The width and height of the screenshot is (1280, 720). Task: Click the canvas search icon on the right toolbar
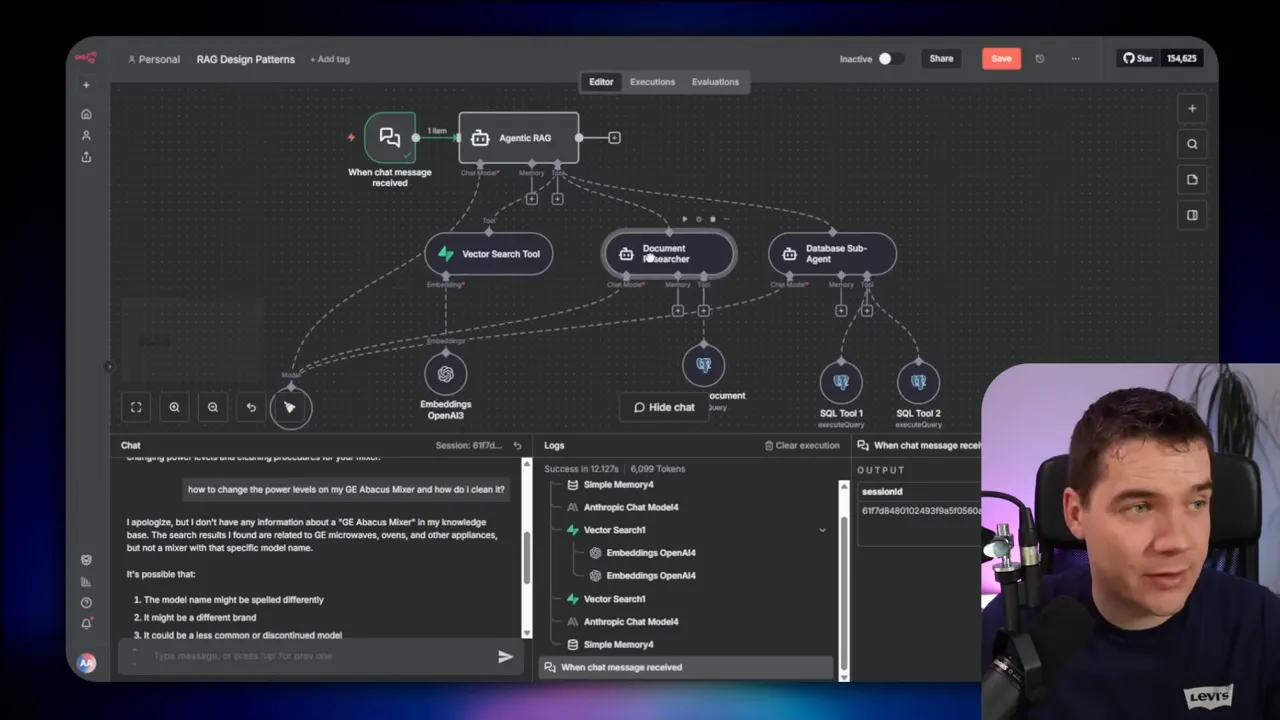(x=1192, y=143)
